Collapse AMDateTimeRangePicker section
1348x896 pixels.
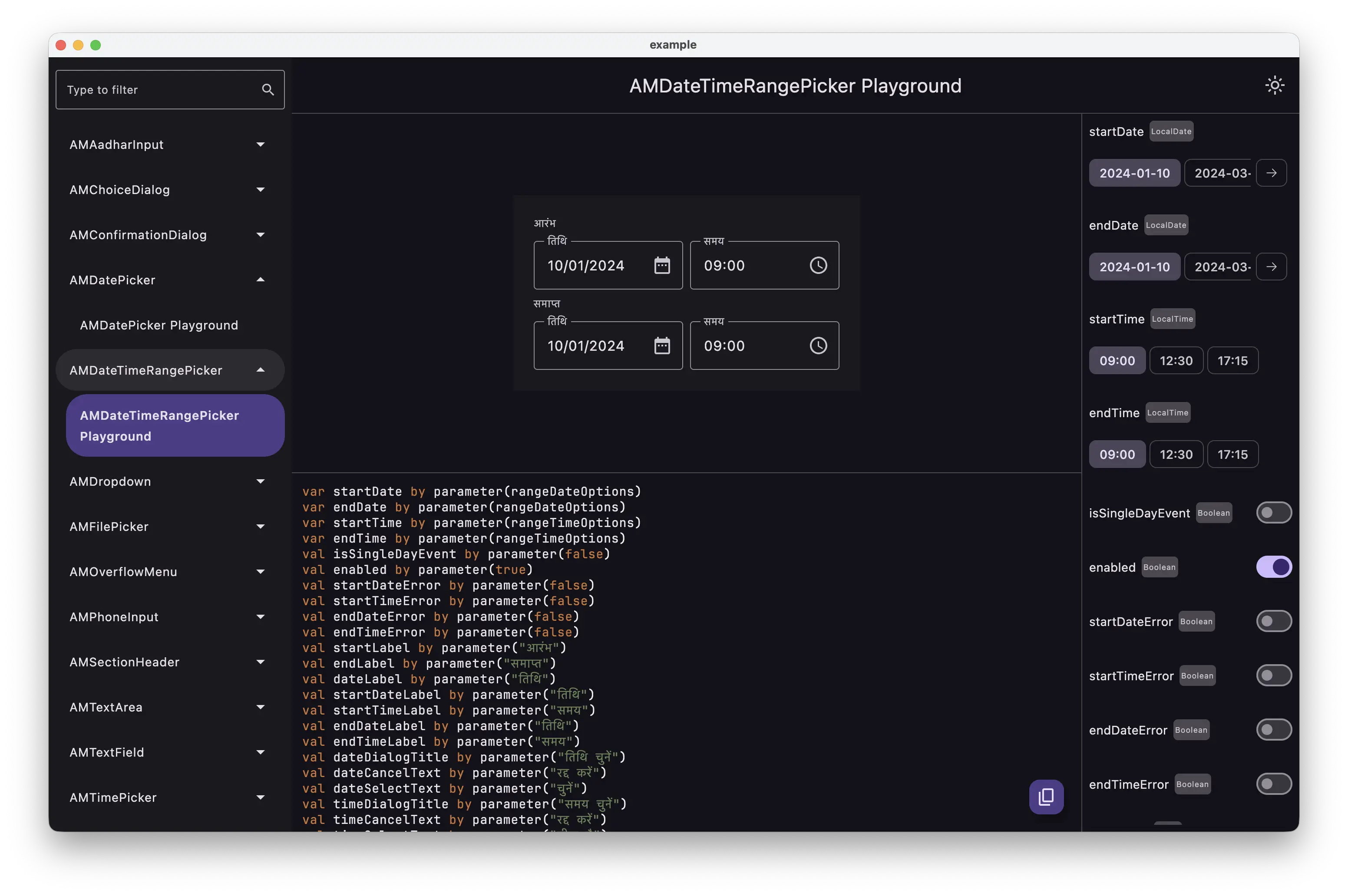click(170, 370)
